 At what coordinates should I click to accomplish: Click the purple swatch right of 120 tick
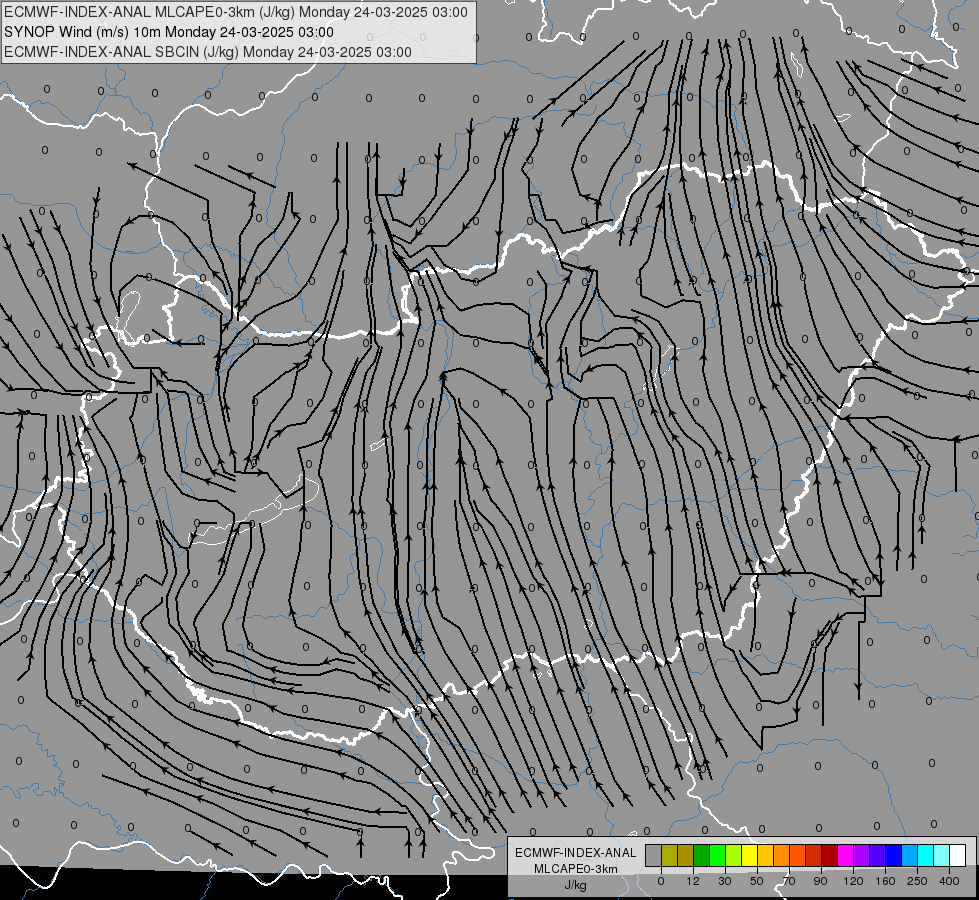tap(862, 856)
